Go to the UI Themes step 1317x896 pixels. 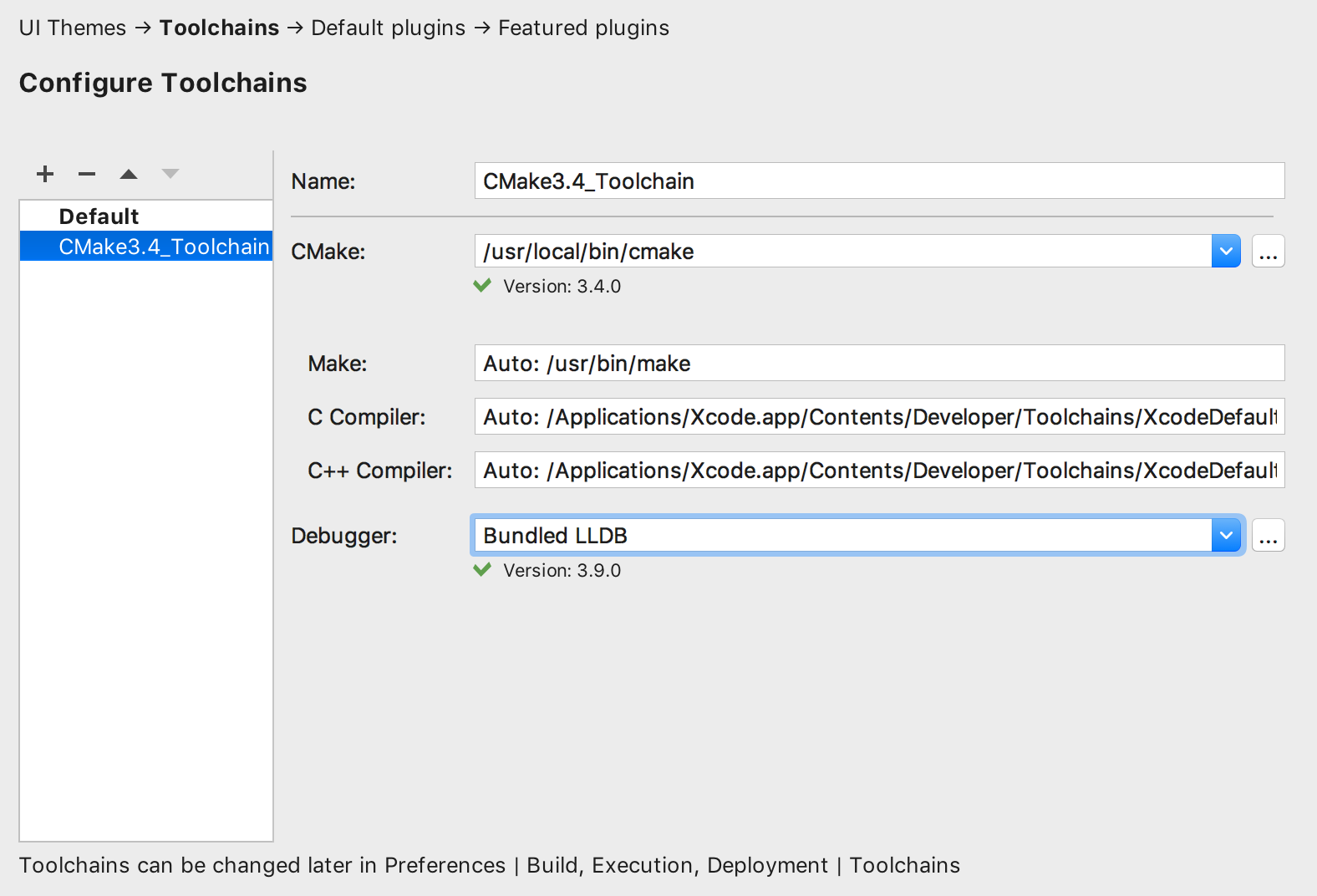click(x=73, y=28)
